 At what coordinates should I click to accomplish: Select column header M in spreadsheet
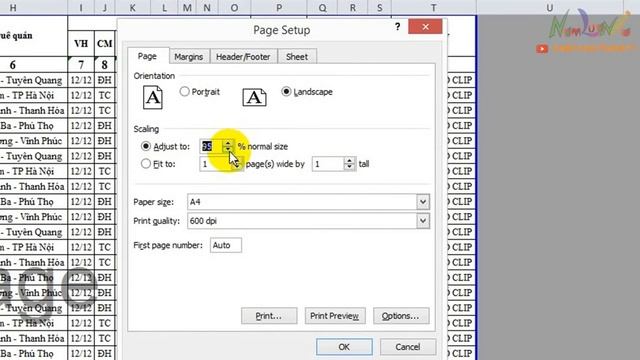(187, 7)
